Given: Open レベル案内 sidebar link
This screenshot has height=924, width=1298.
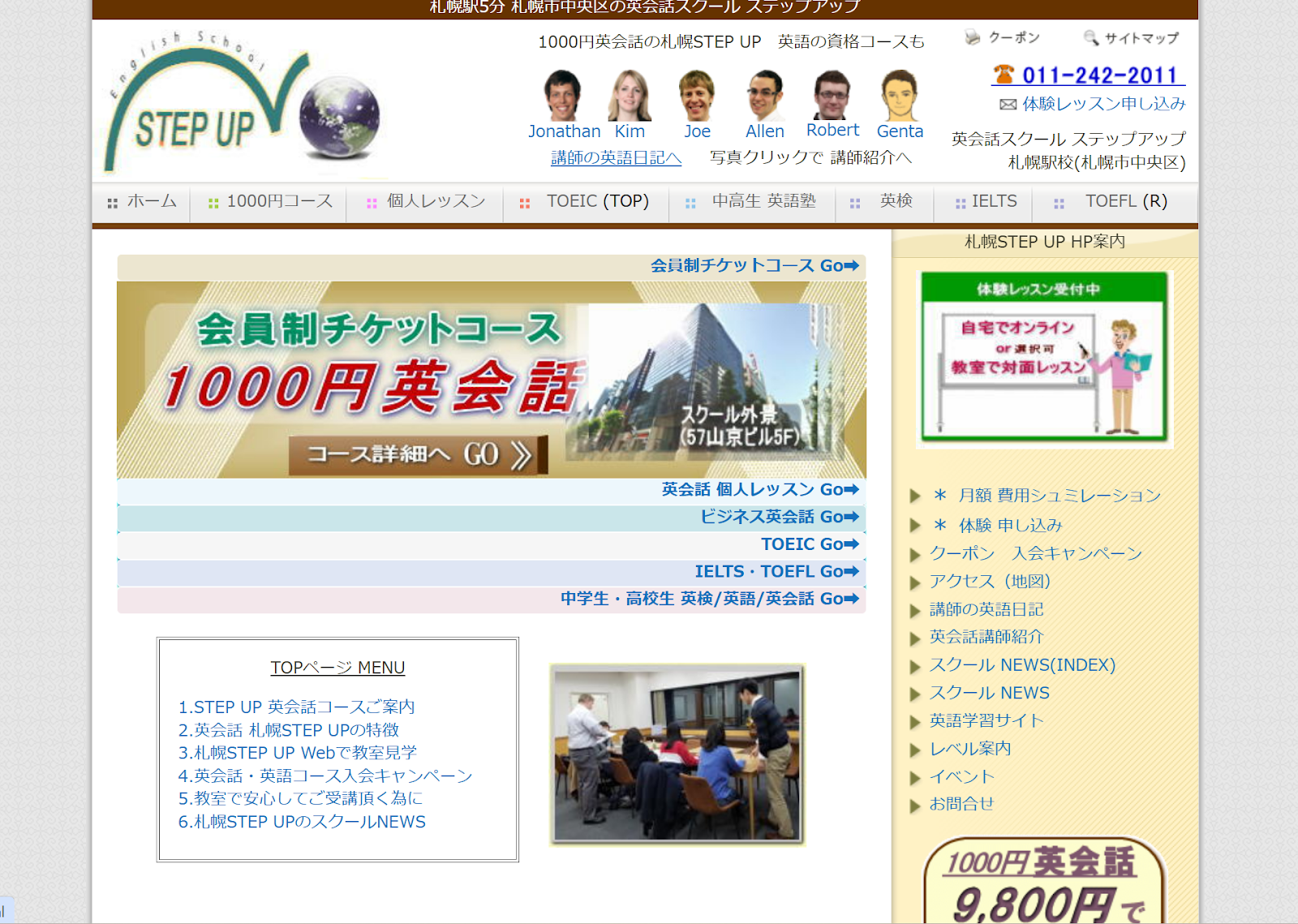Looking at the screenshot, I should (x=970, y=749).
